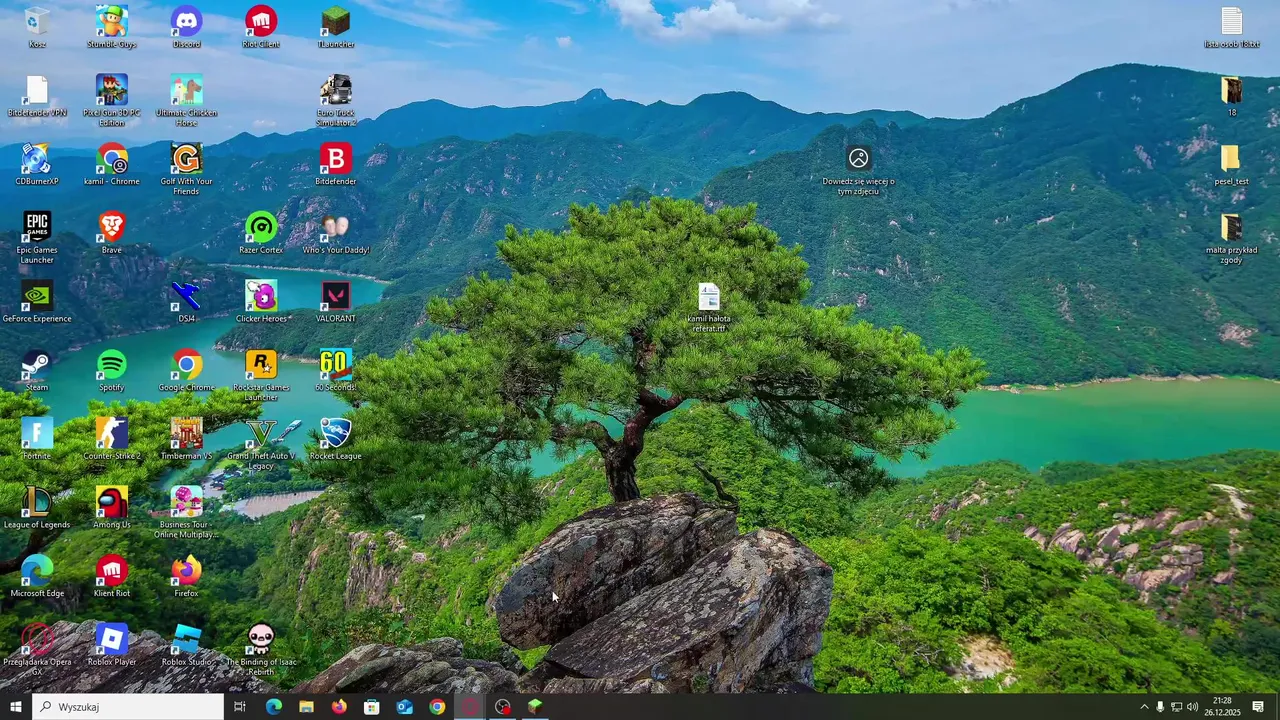Select the red Bitdefender desktop icon
This screenshot has height=720, width=1280.
click(x=336, y=165)
